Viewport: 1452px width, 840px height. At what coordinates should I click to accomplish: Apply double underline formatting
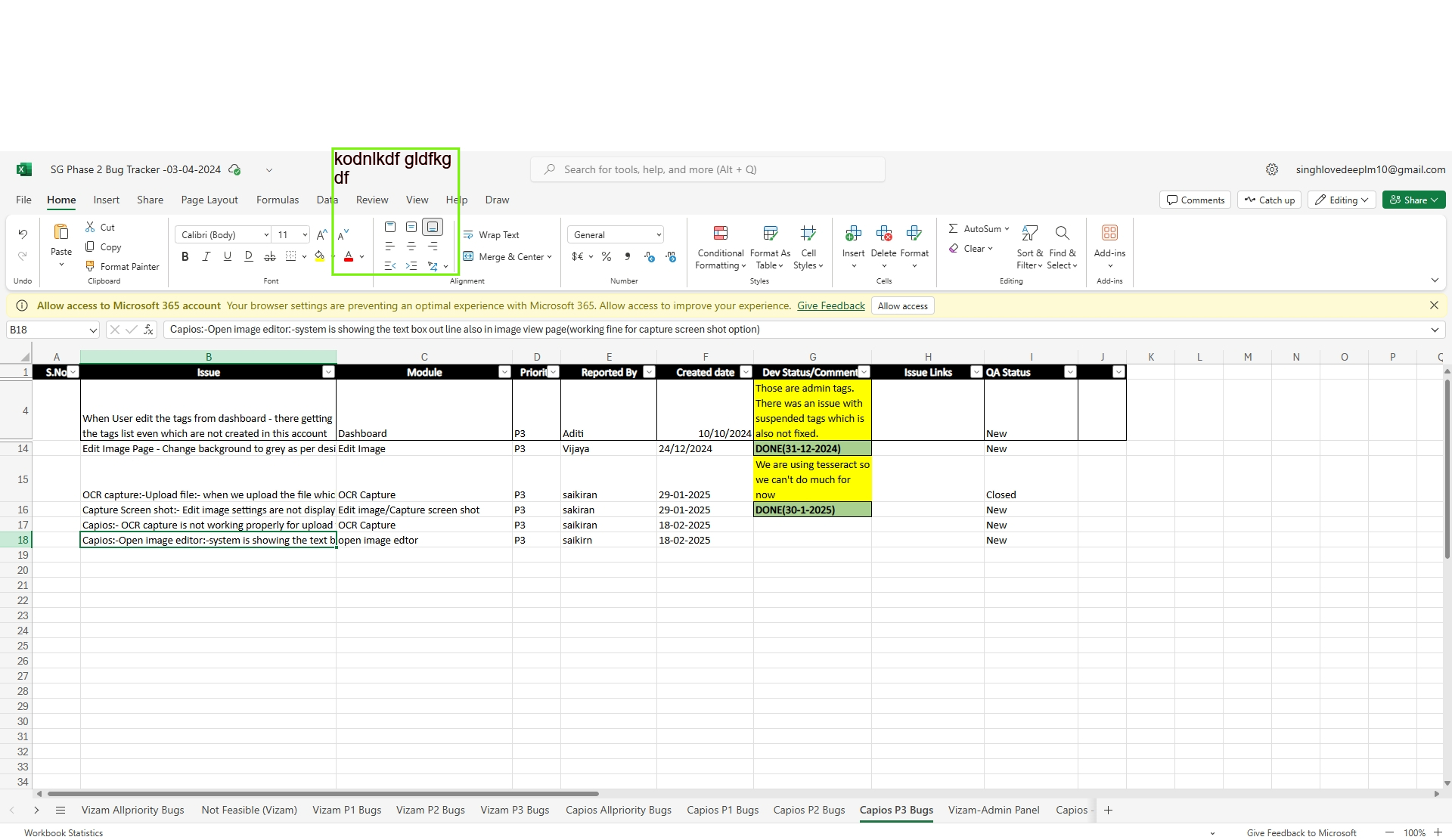coord(248,256)
